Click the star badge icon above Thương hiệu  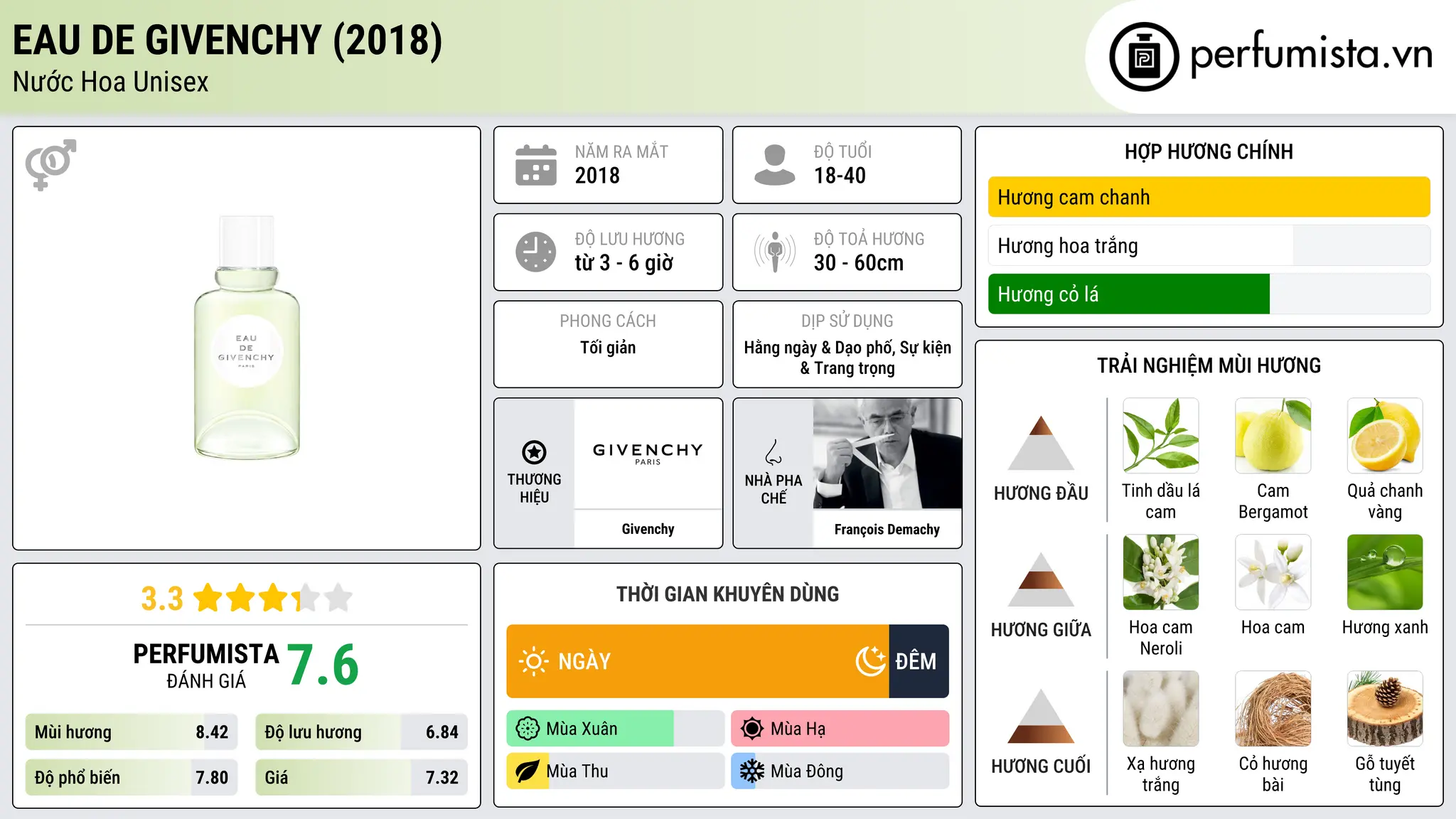click(534, 452)
